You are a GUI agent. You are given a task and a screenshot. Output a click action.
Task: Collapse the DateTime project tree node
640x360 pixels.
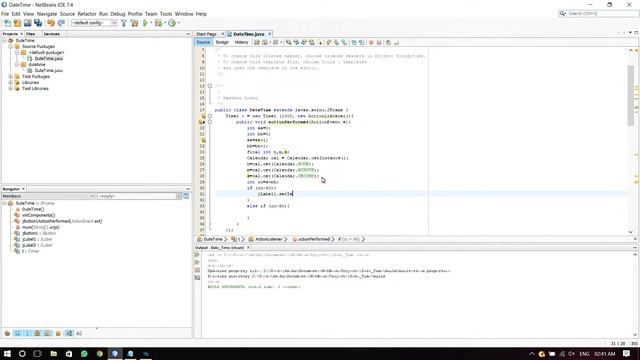tap(4, 40)
